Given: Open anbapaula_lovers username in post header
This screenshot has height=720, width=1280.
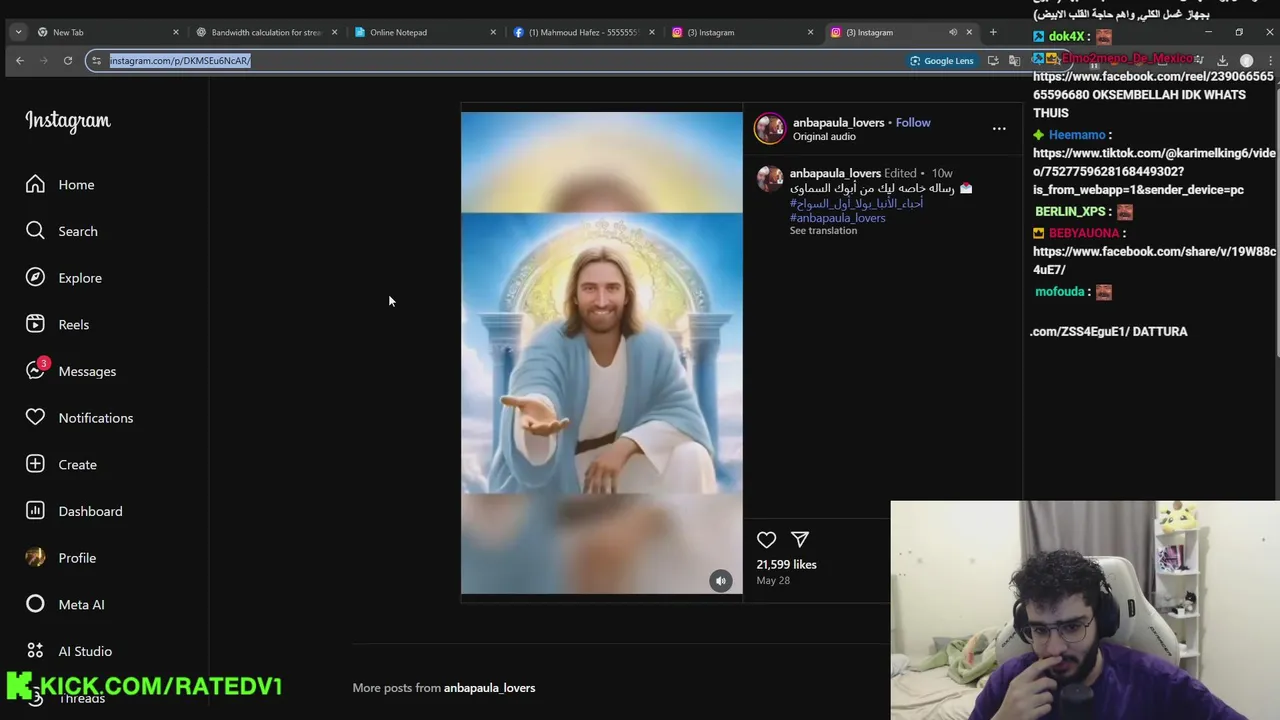Looking at the screenshot, I should [x=839, y=123].
